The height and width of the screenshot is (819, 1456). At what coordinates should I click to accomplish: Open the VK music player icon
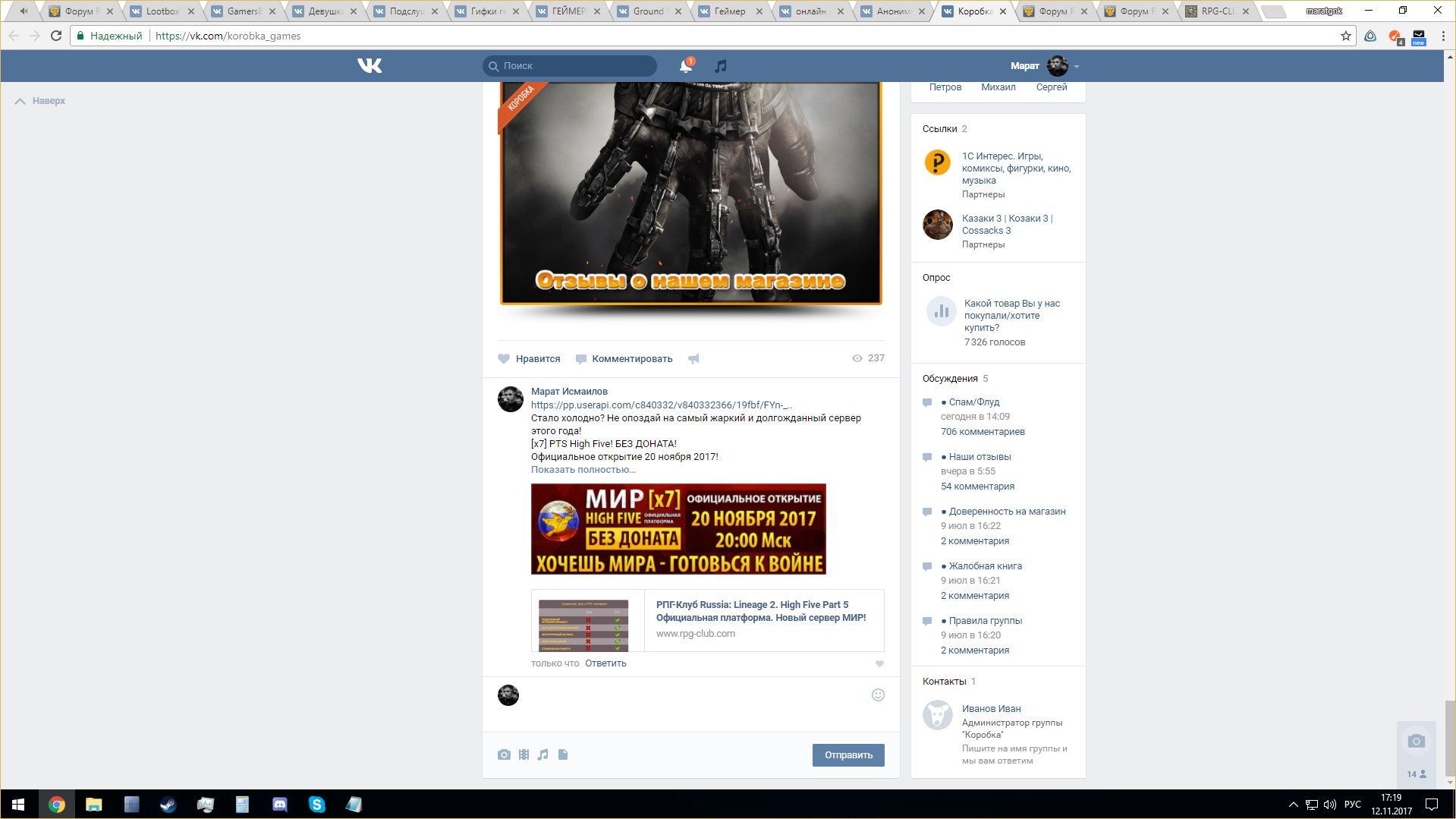(721, 66)
